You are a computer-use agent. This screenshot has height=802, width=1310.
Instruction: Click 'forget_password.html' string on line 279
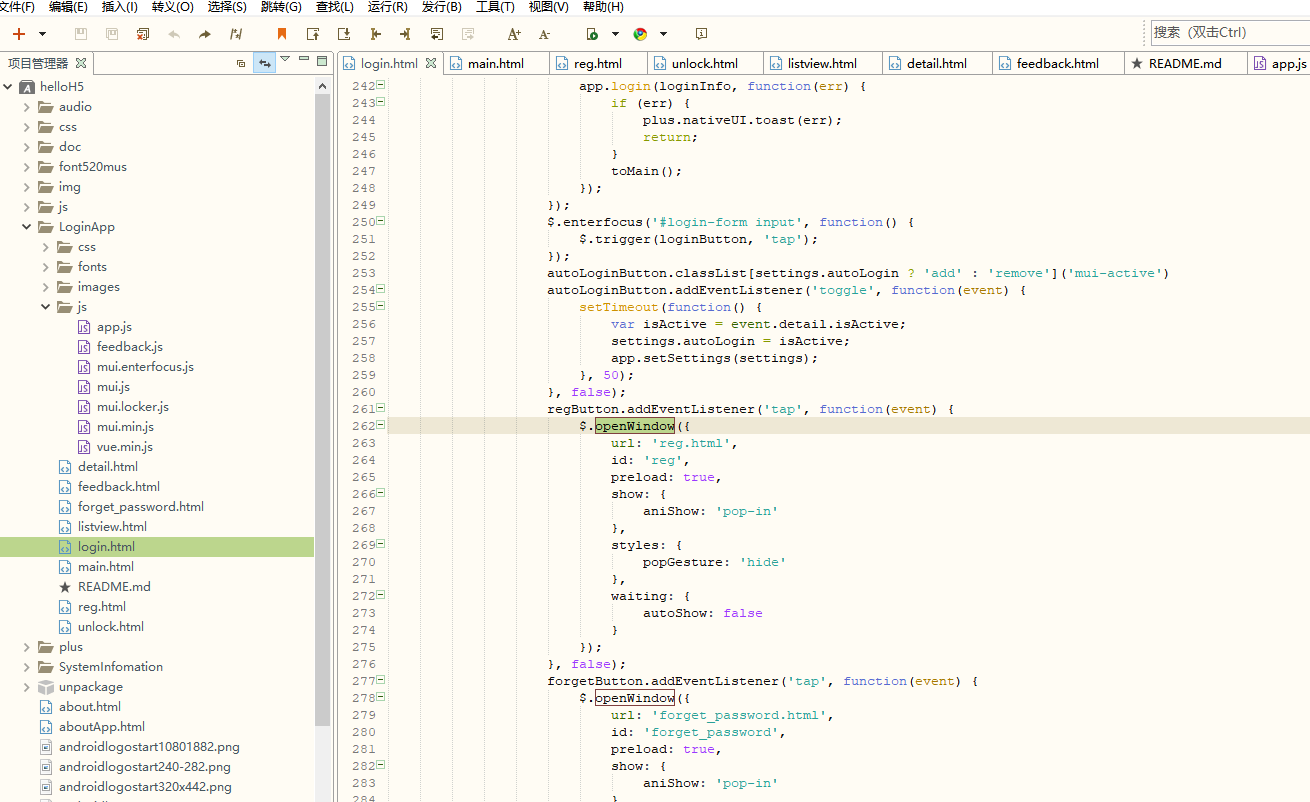[739, 715]
